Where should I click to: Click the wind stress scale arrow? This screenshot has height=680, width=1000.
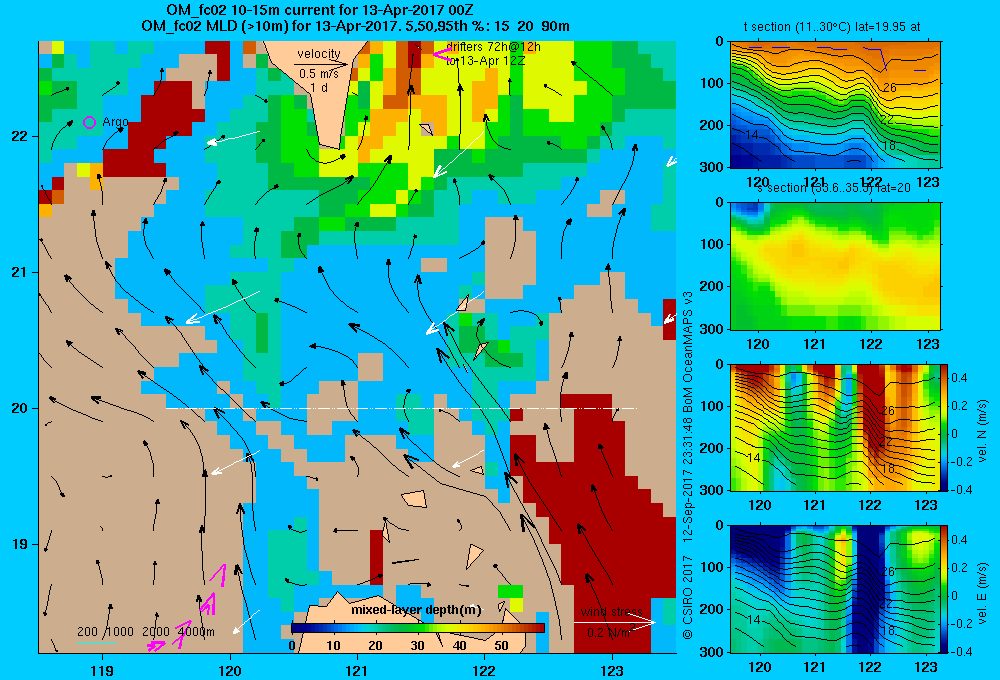pos(614,622)
